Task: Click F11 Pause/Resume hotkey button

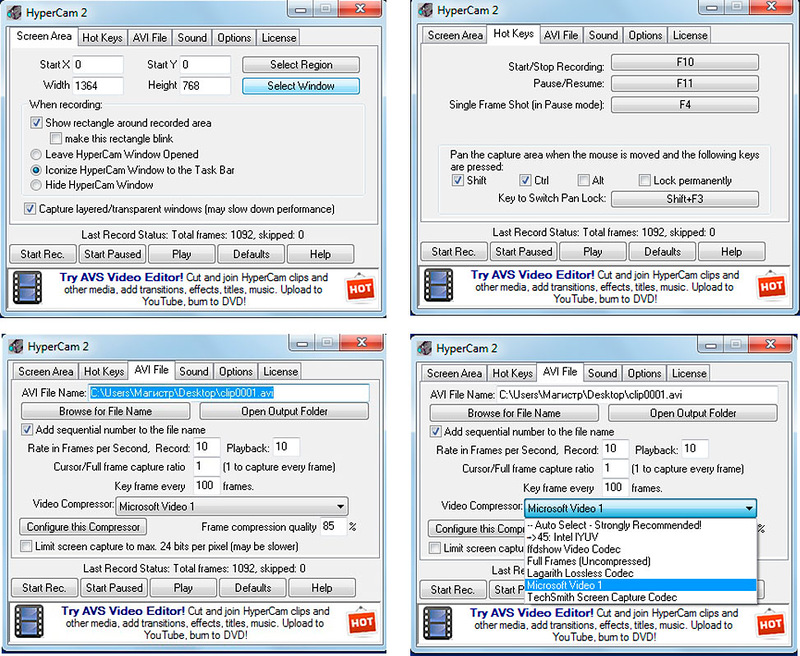Action: (685, 84)
